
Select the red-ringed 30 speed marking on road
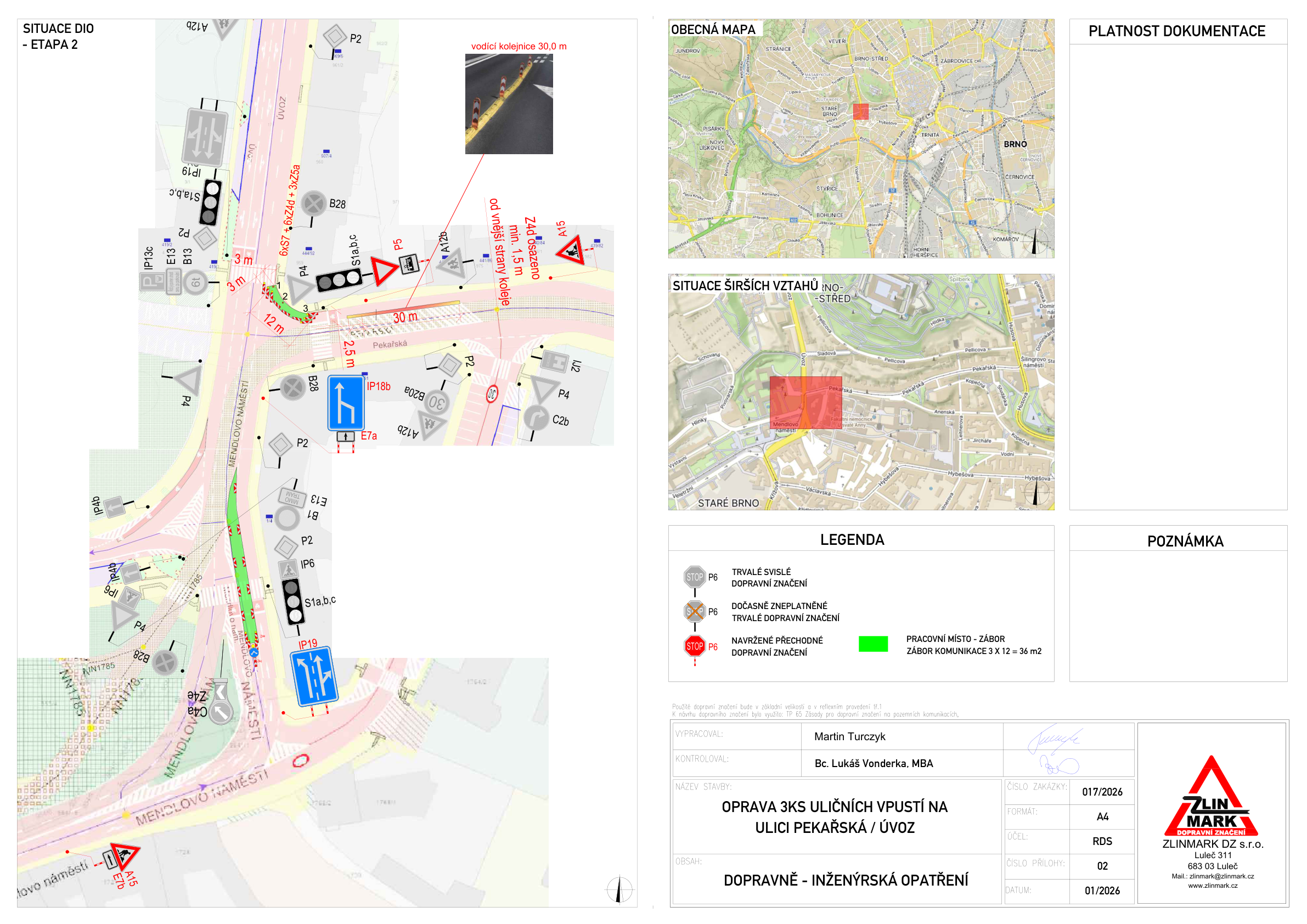tap(492, 393)
